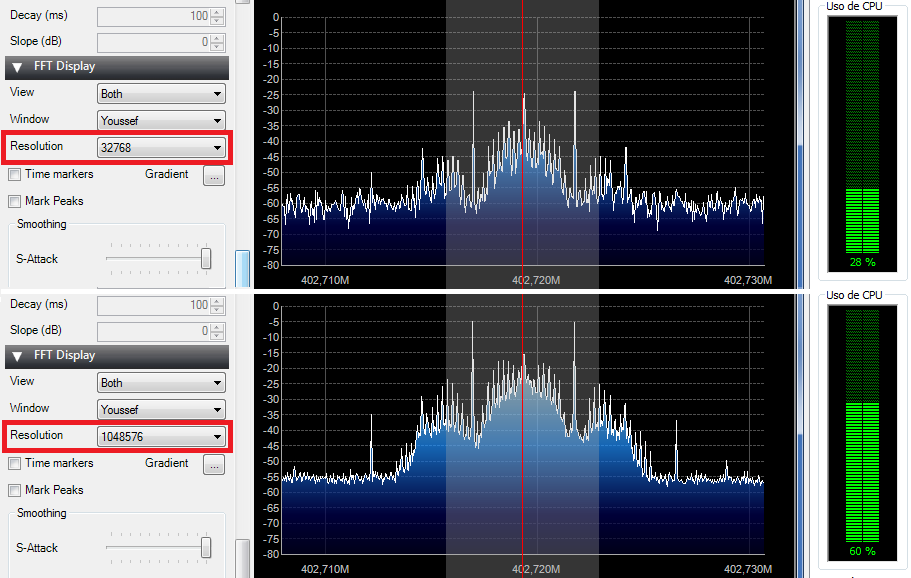Click the lower S-Attack slider handle

[x=206, y=548]
